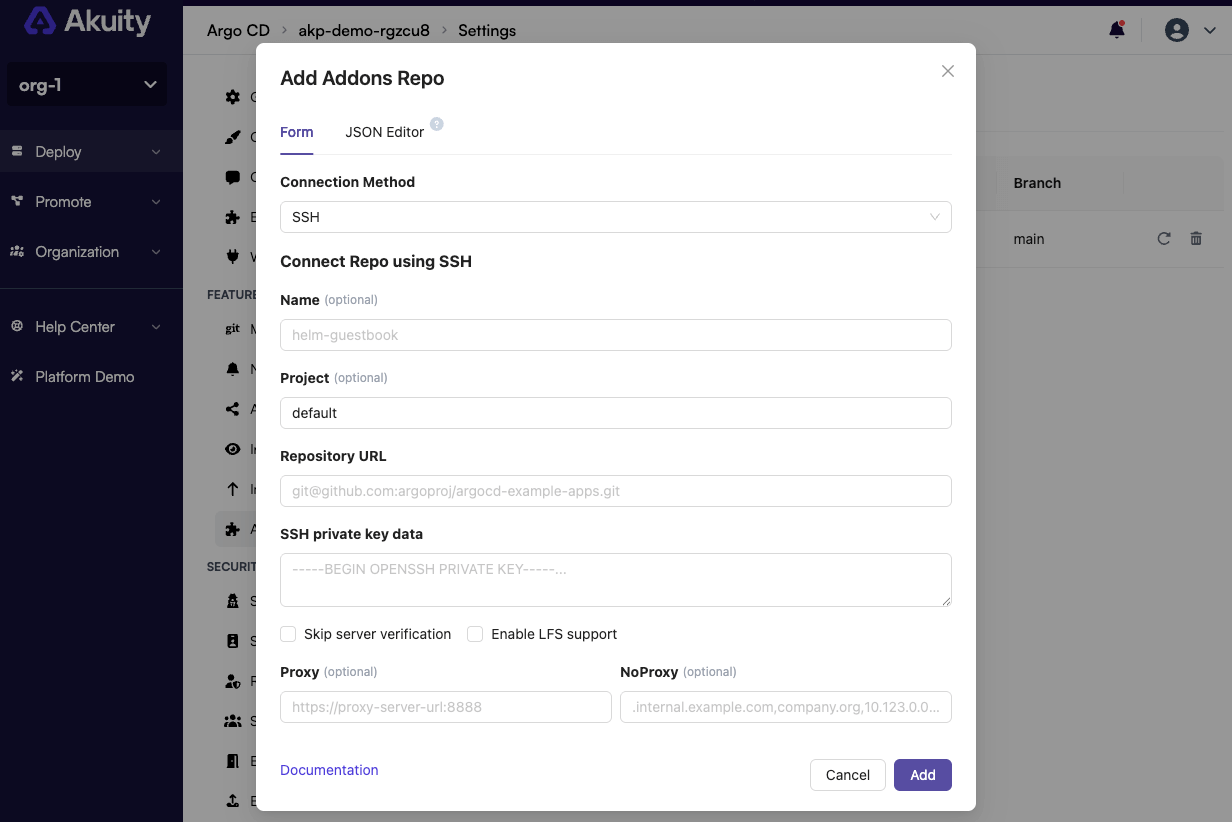Click the Add button to submit the repo
This screenshot has height=822, width=1232.
pyautogui.click(x=922, y=775)
